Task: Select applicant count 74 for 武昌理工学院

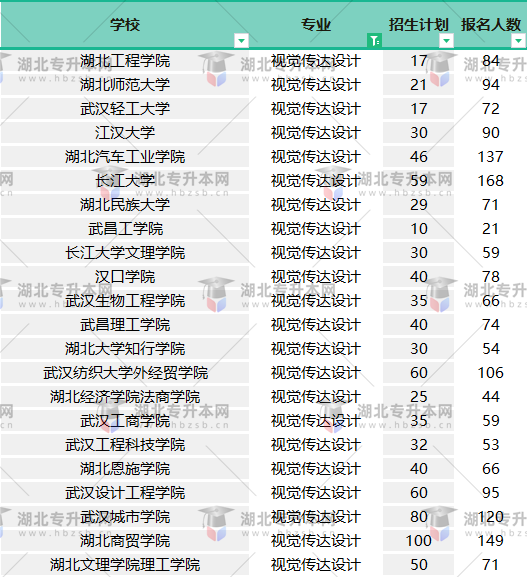Action: click(491, 325)
